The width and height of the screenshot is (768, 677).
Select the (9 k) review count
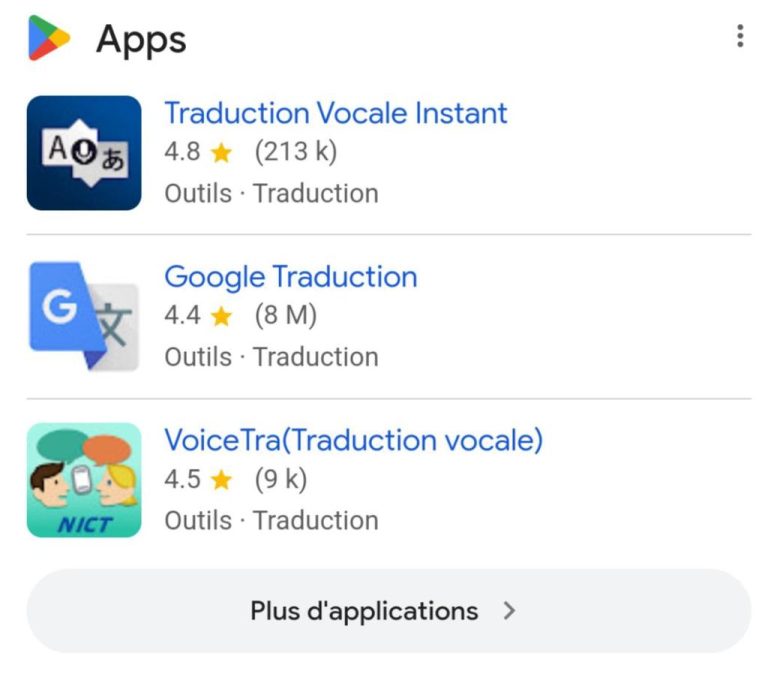[x=281, y=479]
